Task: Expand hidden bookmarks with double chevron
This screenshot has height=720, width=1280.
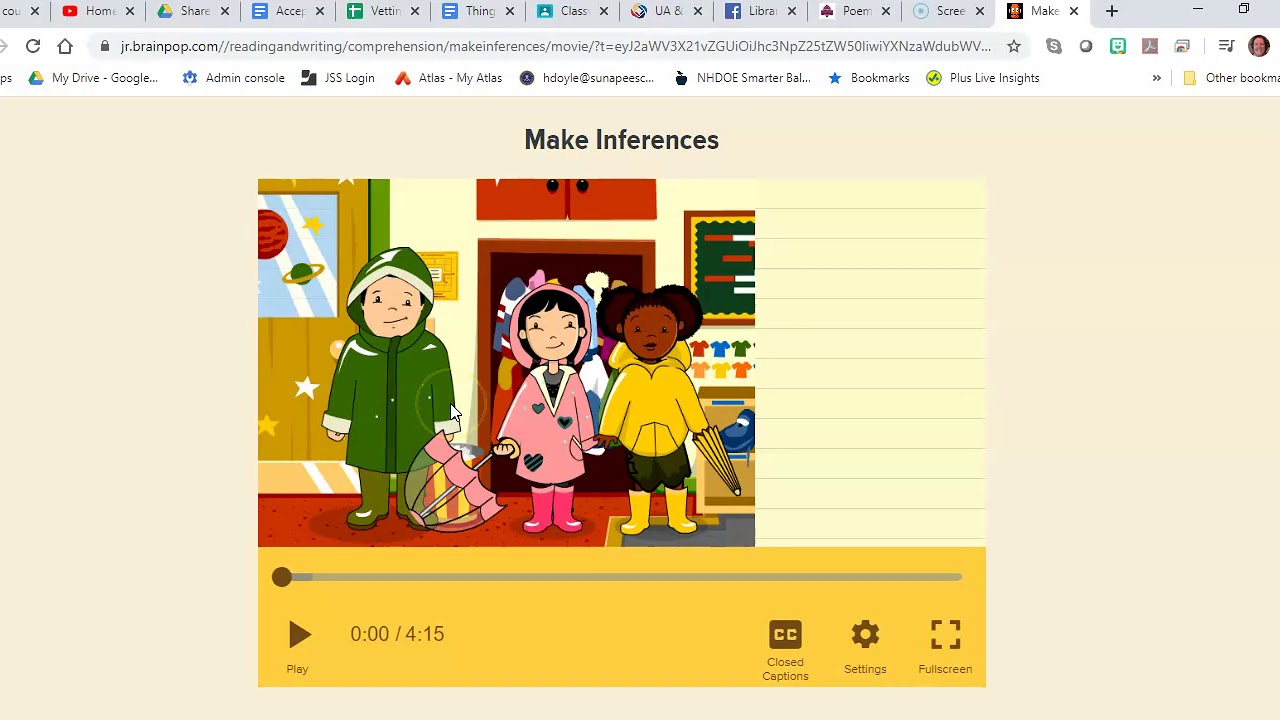Action: (x=1157, y=78)
